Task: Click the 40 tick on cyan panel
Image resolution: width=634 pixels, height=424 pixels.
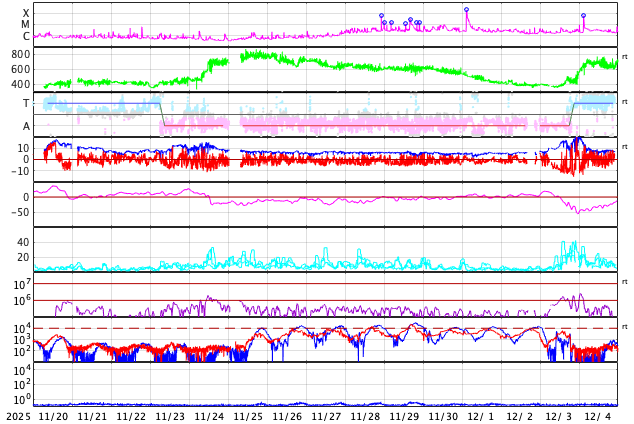Action: [23, 242]
